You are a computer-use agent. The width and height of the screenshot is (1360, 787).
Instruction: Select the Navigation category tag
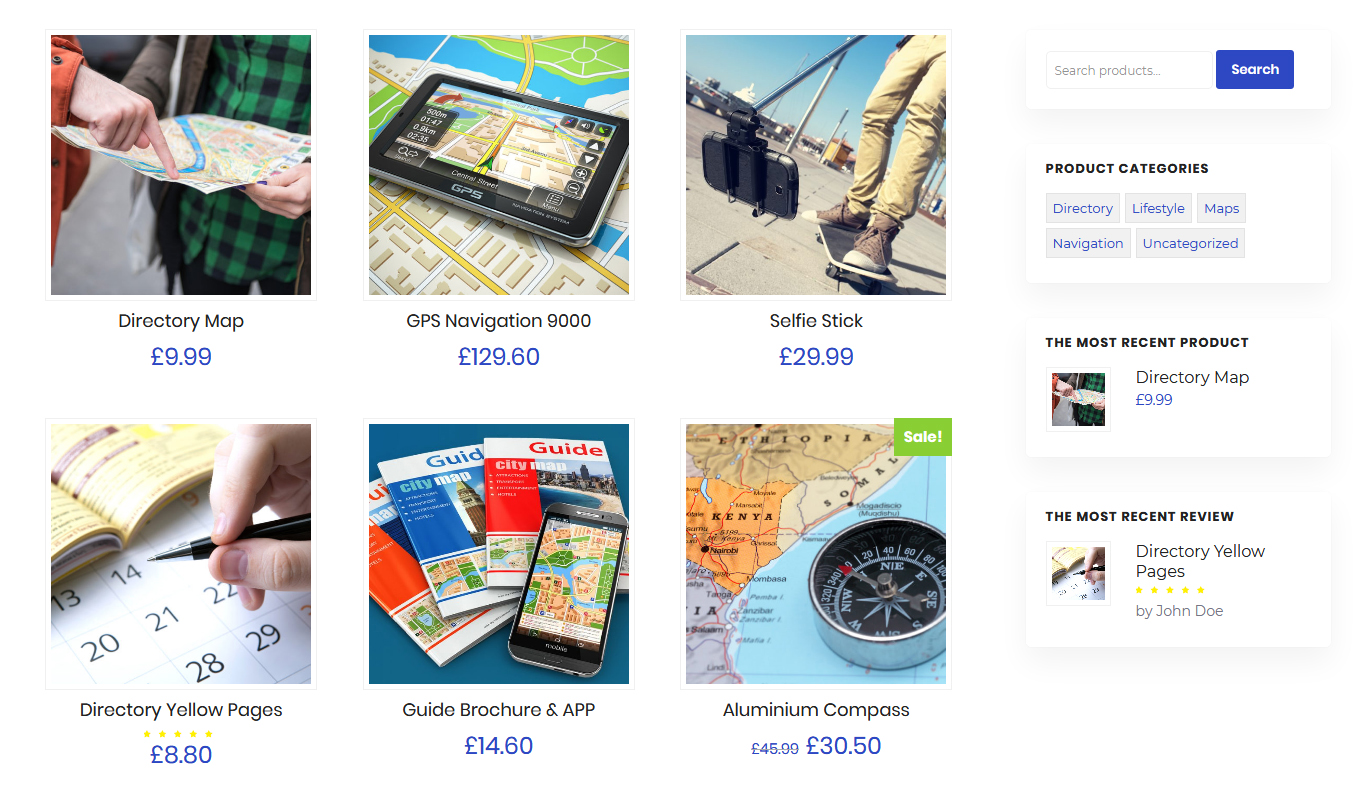pos(1088,243)
